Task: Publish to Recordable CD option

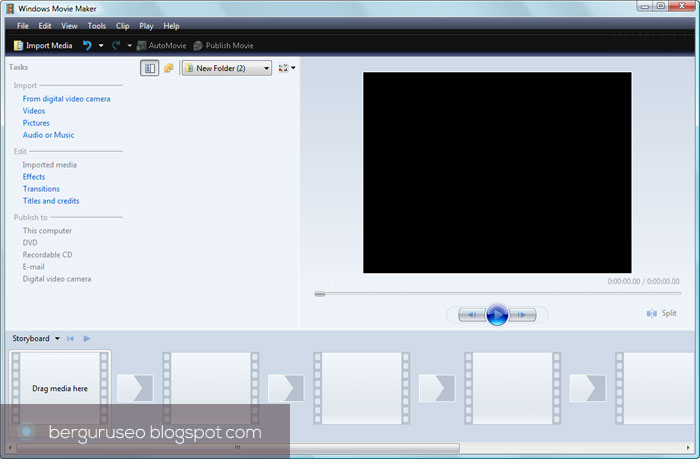Action: click(47, 255)
